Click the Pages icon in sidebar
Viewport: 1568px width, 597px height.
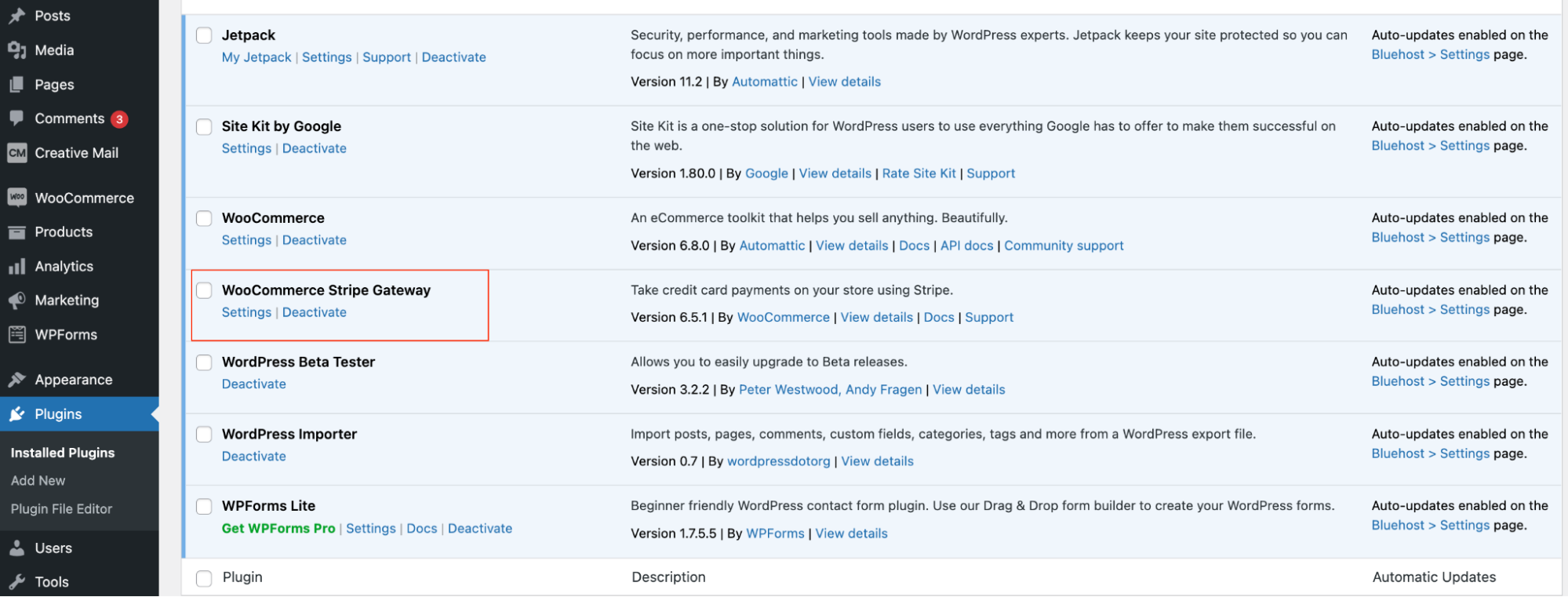click(16, 85)
